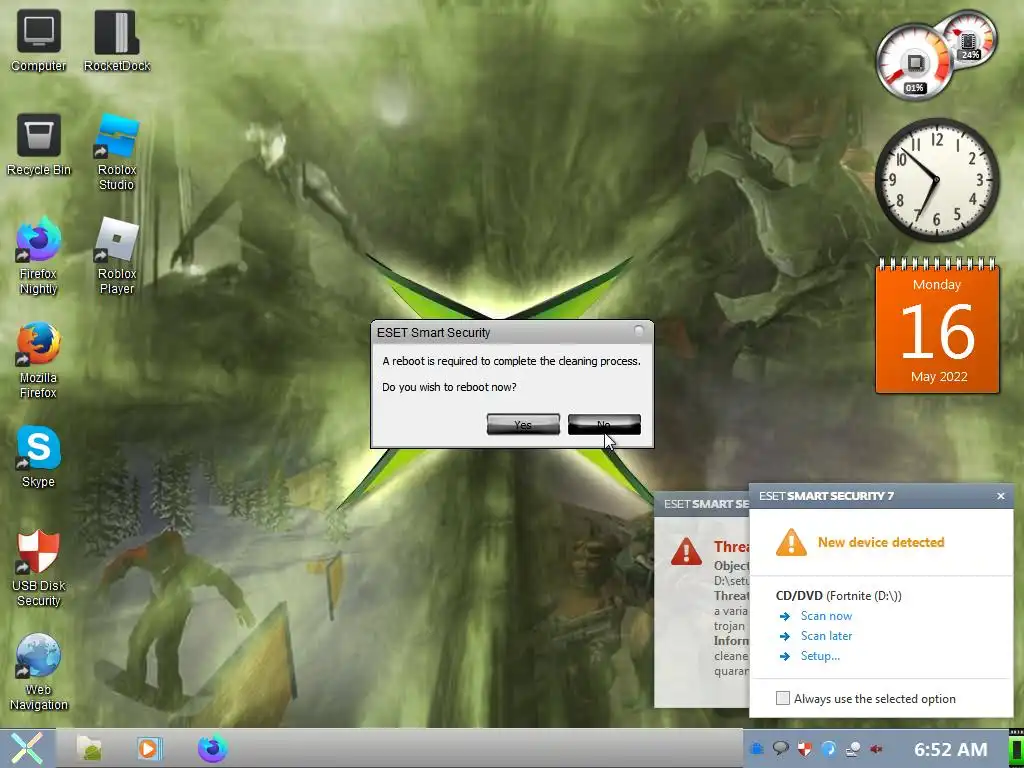Screen dimensions: 1024x768
Task: Click the 'Do you wish to reboot now?' text
Action: [x=449, y=387]
